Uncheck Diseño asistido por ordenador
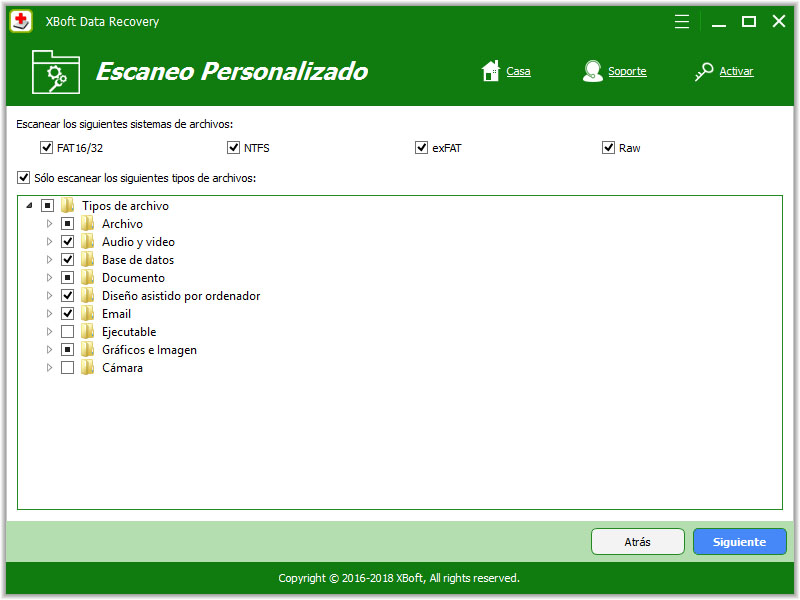 (x=67, y=295)
